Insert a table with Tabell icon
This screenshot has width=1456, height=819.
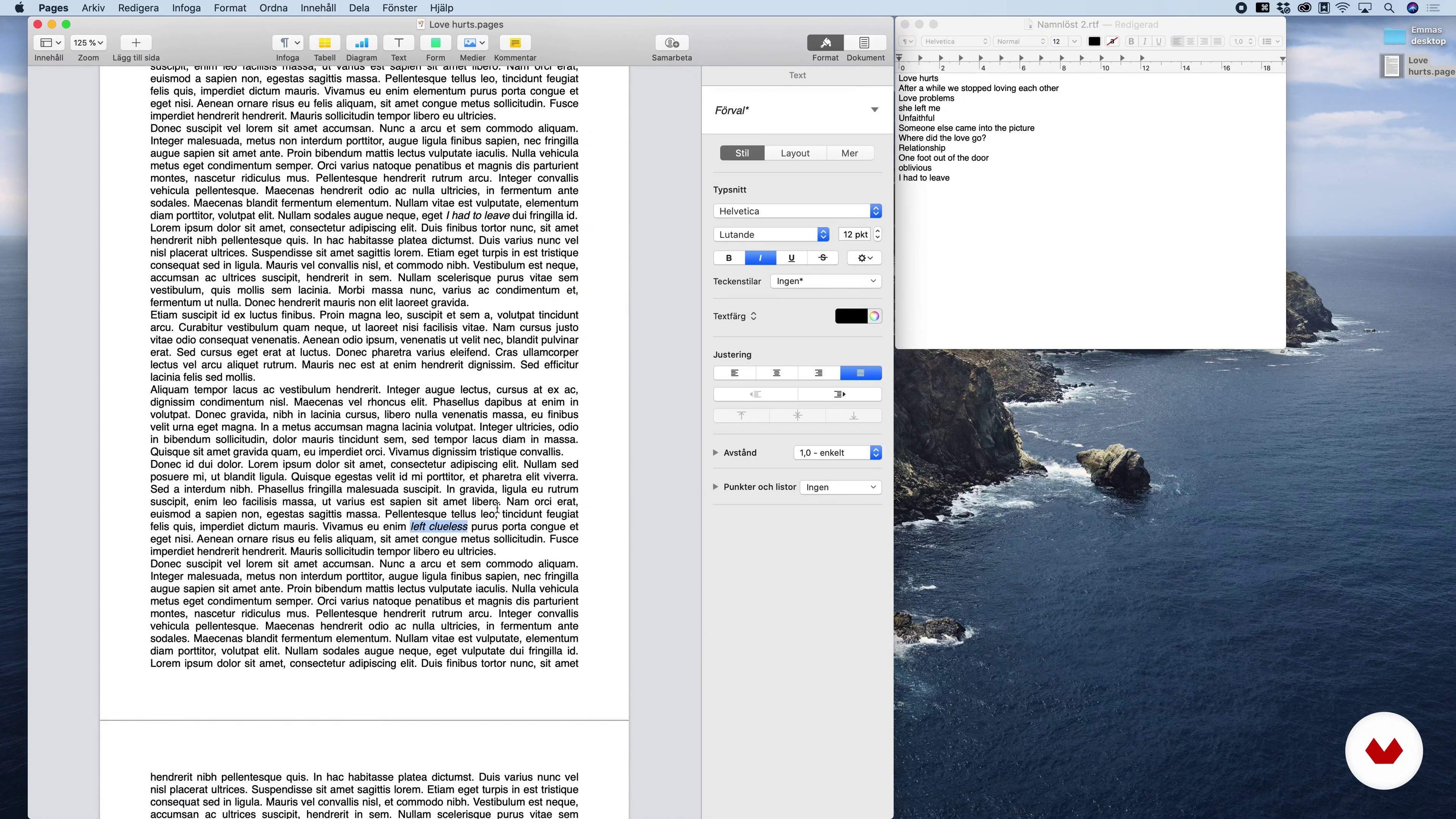(x=325, y=43)
